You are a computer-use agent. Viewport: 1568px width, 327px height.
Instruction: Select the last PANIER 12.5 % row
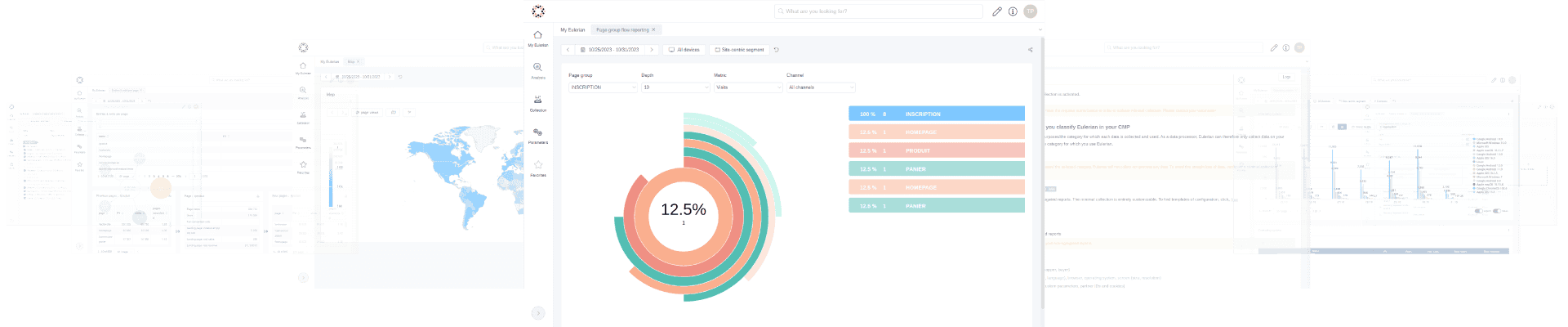click(937, 205)
